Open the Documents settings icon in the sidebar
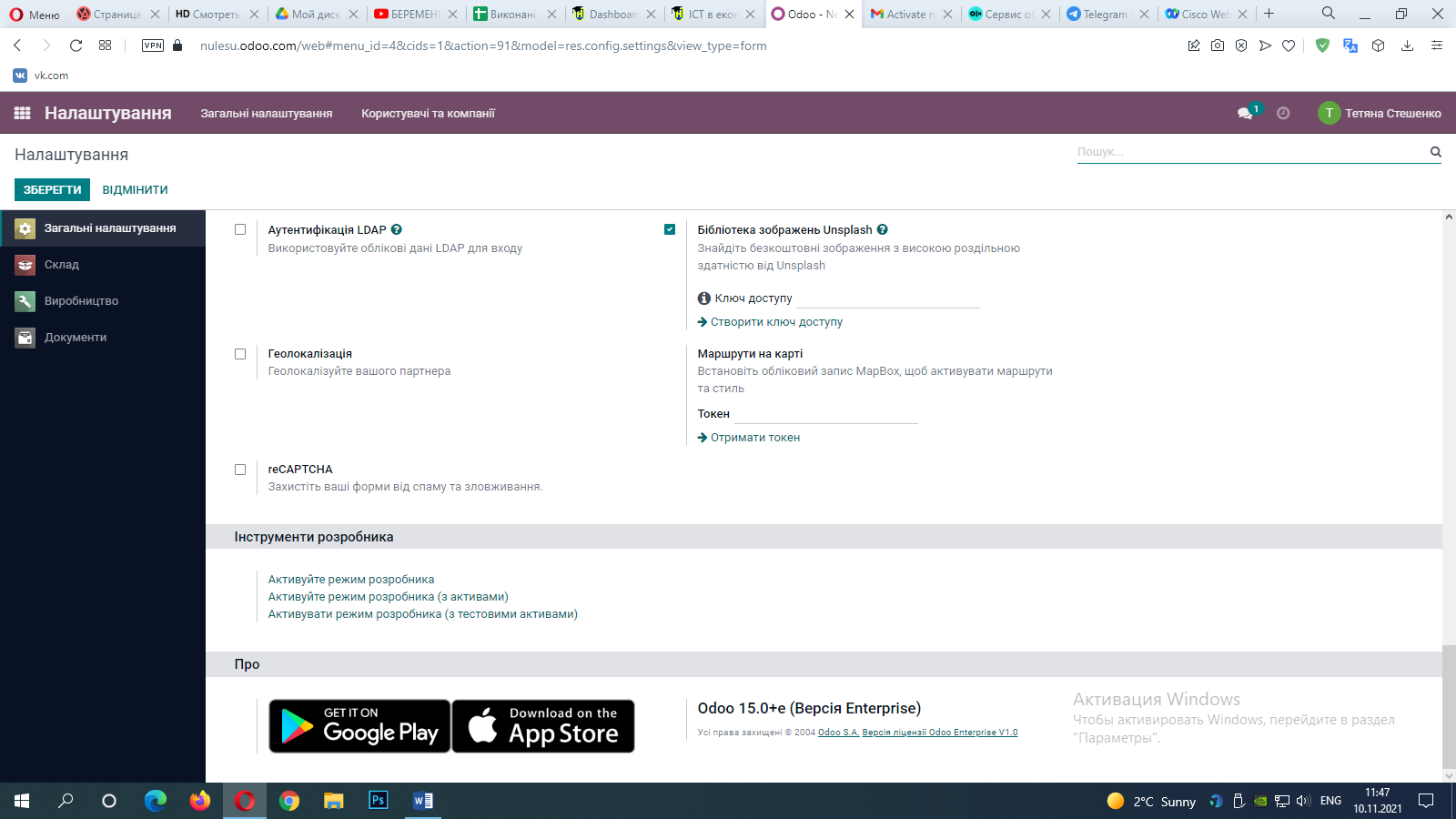This screenshot has height=819, width=1456. coord(25,338)
